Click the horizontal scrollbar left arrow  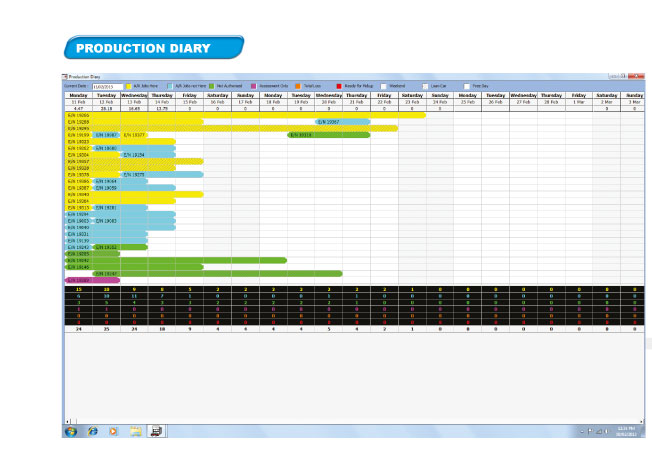pyautogui.click(x=66, y=421)
